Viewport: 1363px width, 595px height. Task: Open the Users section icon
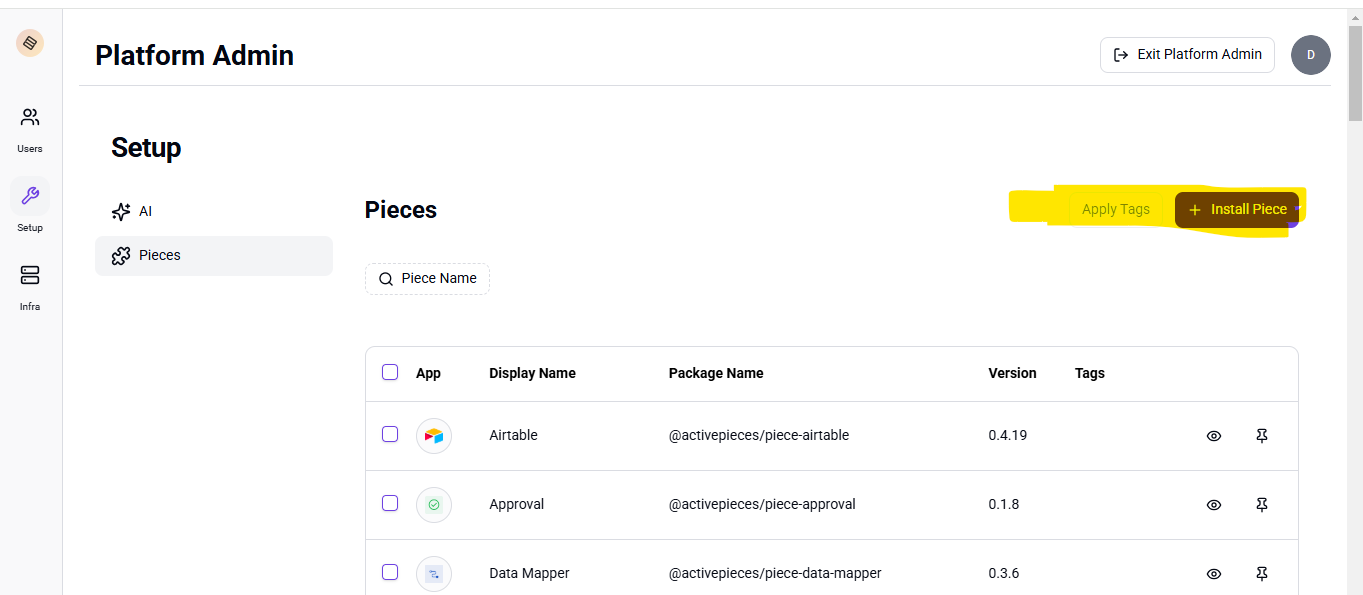[30, 118]
